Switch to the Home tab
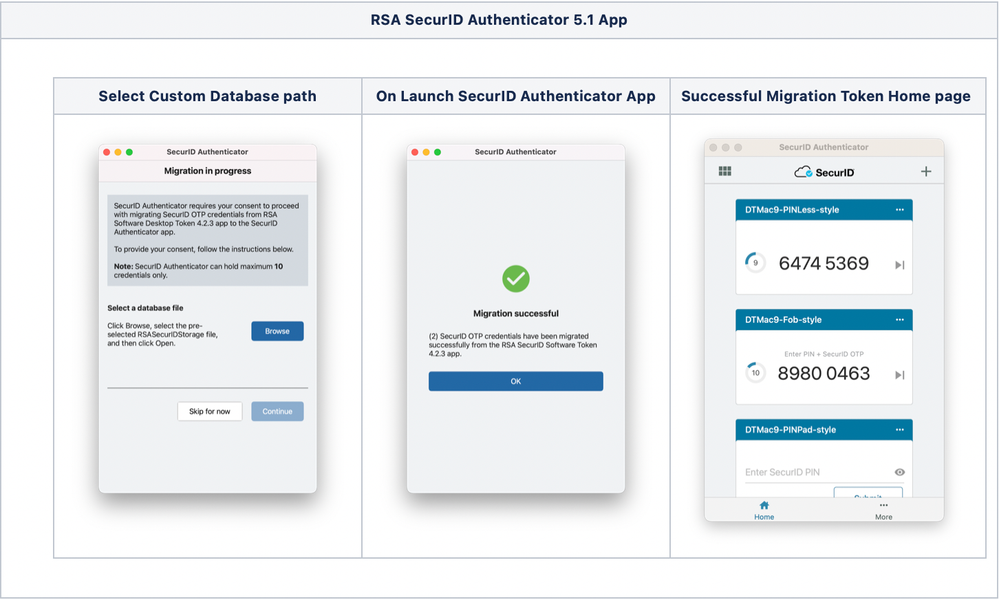 [x=764, y=511]
